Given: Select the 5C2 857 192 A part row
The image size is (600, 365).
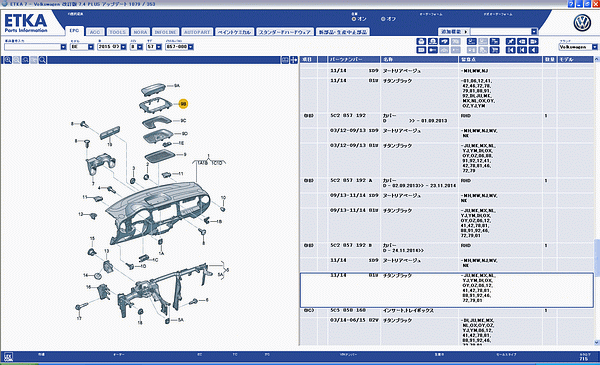Looking at the screenshot, I should tap(447, 183).
